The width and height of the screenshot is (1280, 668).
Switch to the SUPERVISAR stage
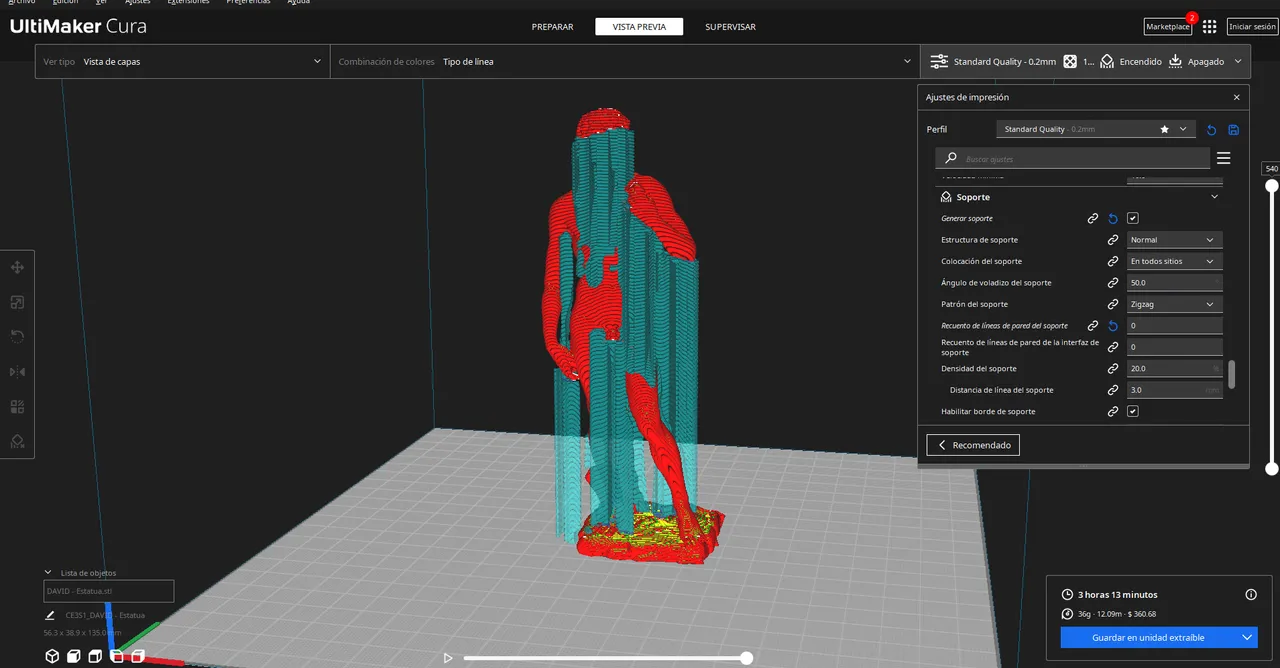(x=730, y=27)
